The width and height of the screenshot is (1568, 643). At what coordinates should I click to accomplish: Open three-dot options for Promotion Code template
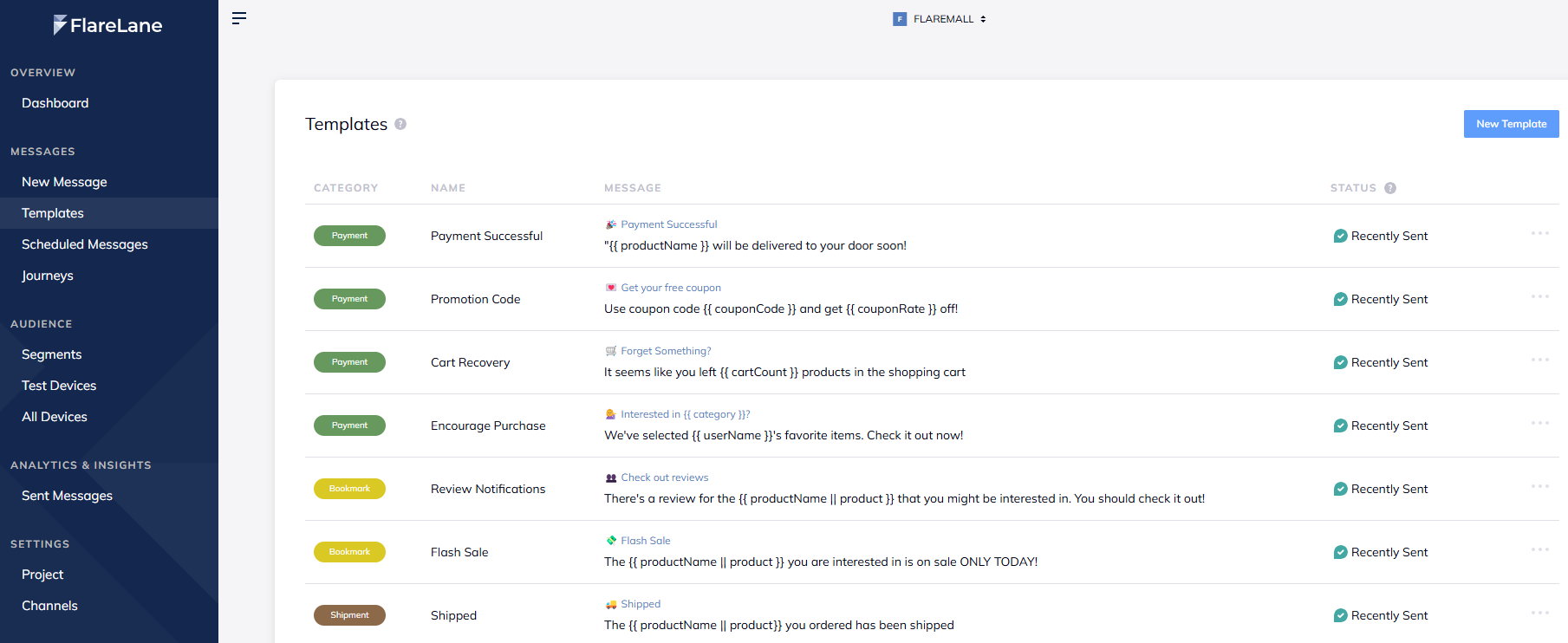point(1539,296)
